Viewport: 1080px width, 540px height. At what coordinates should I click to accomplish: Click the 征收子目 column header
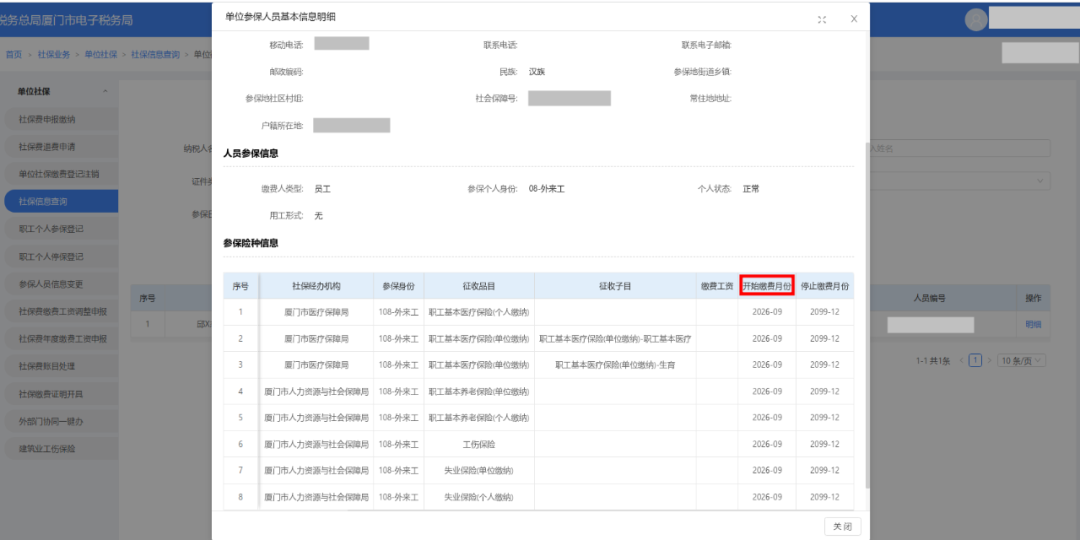pyautogui.click(x=615, y=285)
